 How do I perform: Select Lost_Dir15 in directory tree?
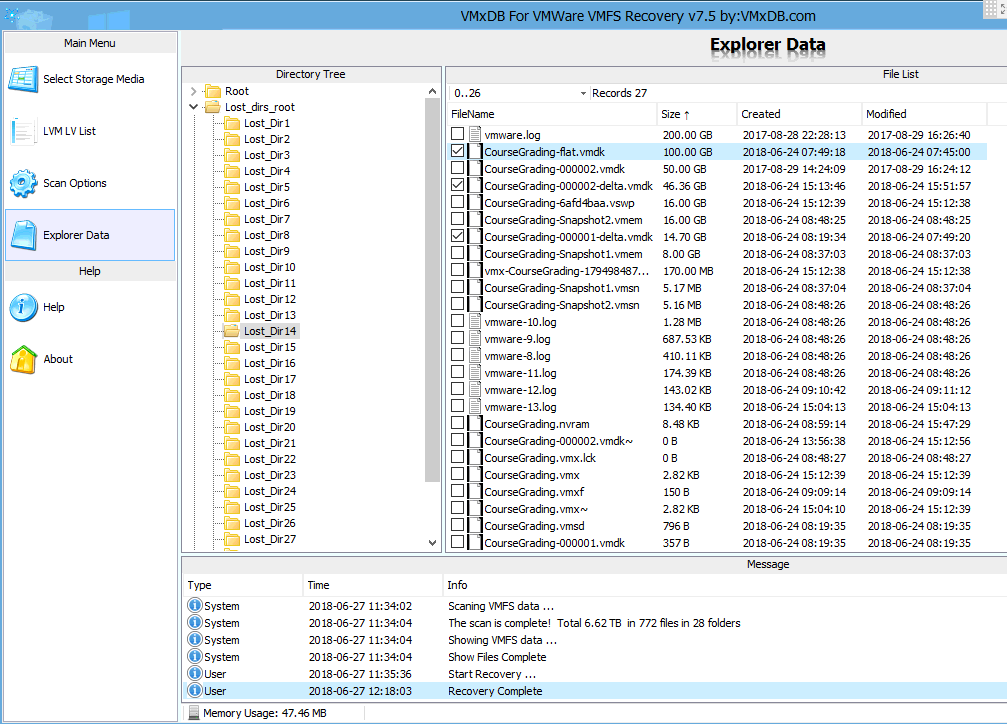(270, 347)
